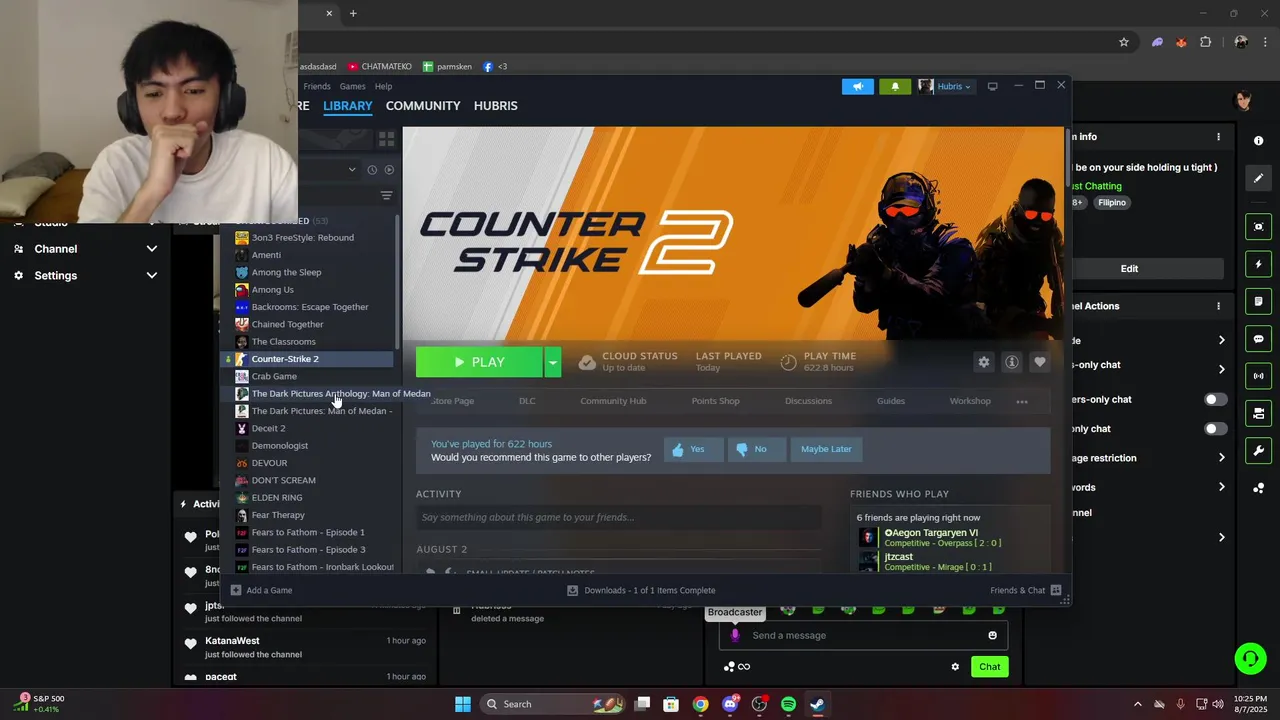Open the Steam Friends menu
This screenshot has width=1280, height=720.
[317, 87]
